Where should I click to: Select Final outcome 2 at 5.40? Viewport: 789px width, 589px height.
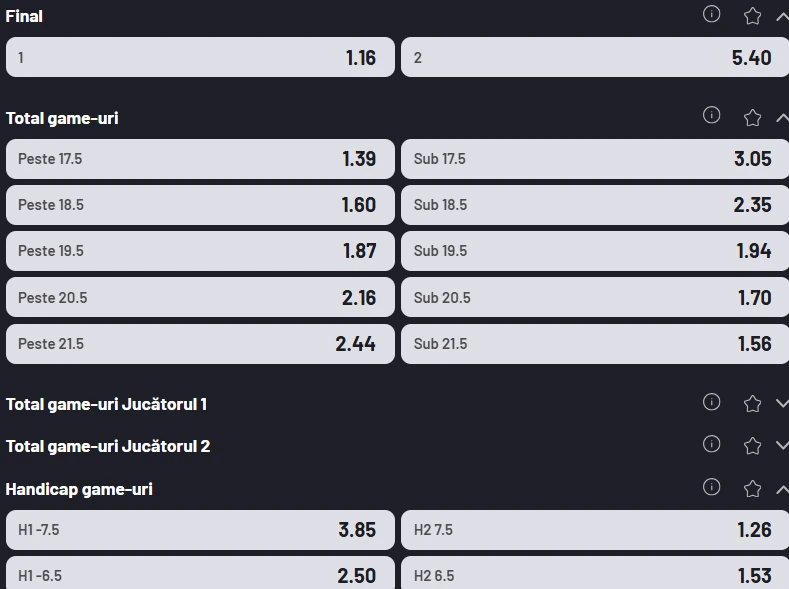coord(595,57)
